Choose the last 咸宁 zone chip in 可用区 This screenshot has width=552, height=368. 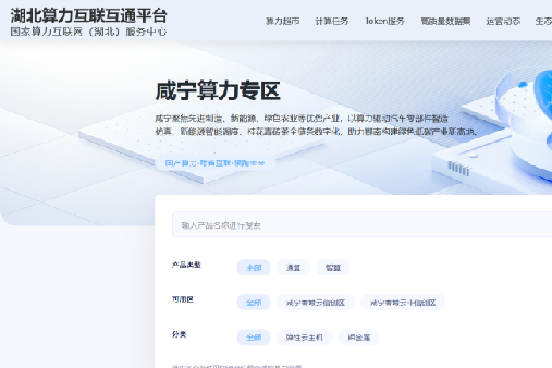point(403,302)
